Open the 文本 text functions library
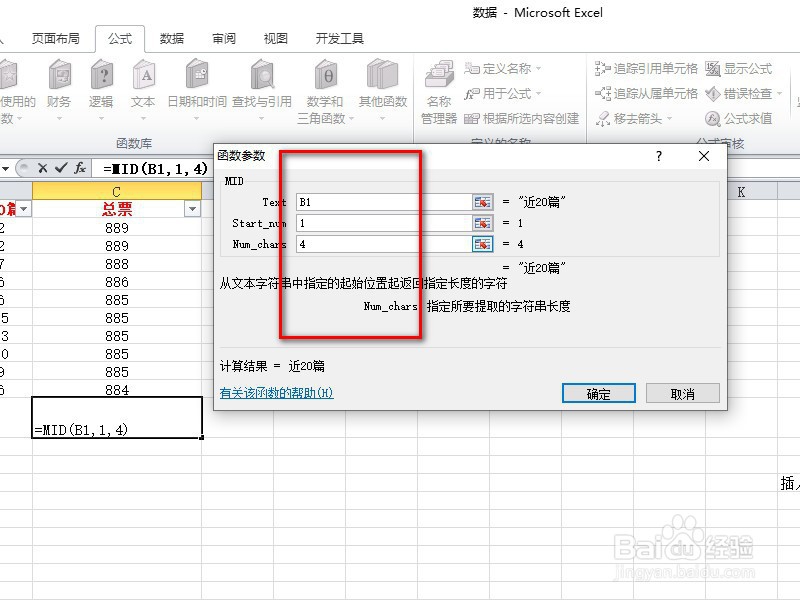The image size is (800, 600). coord(143,89)
